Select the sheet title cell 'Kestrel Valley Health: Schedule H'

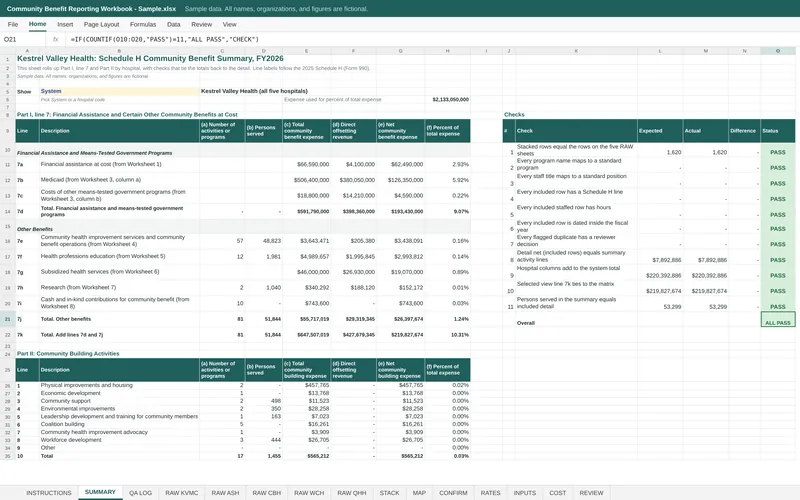click(150, 59)
